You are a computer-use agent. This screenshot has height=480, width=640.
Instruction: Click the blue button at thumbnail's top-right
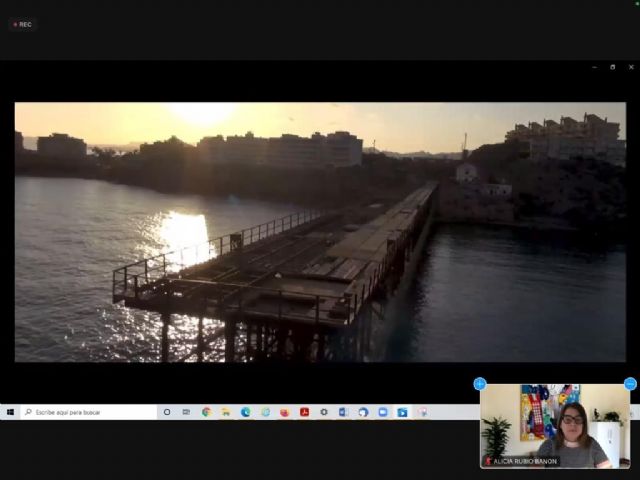(x=630, y=384)
